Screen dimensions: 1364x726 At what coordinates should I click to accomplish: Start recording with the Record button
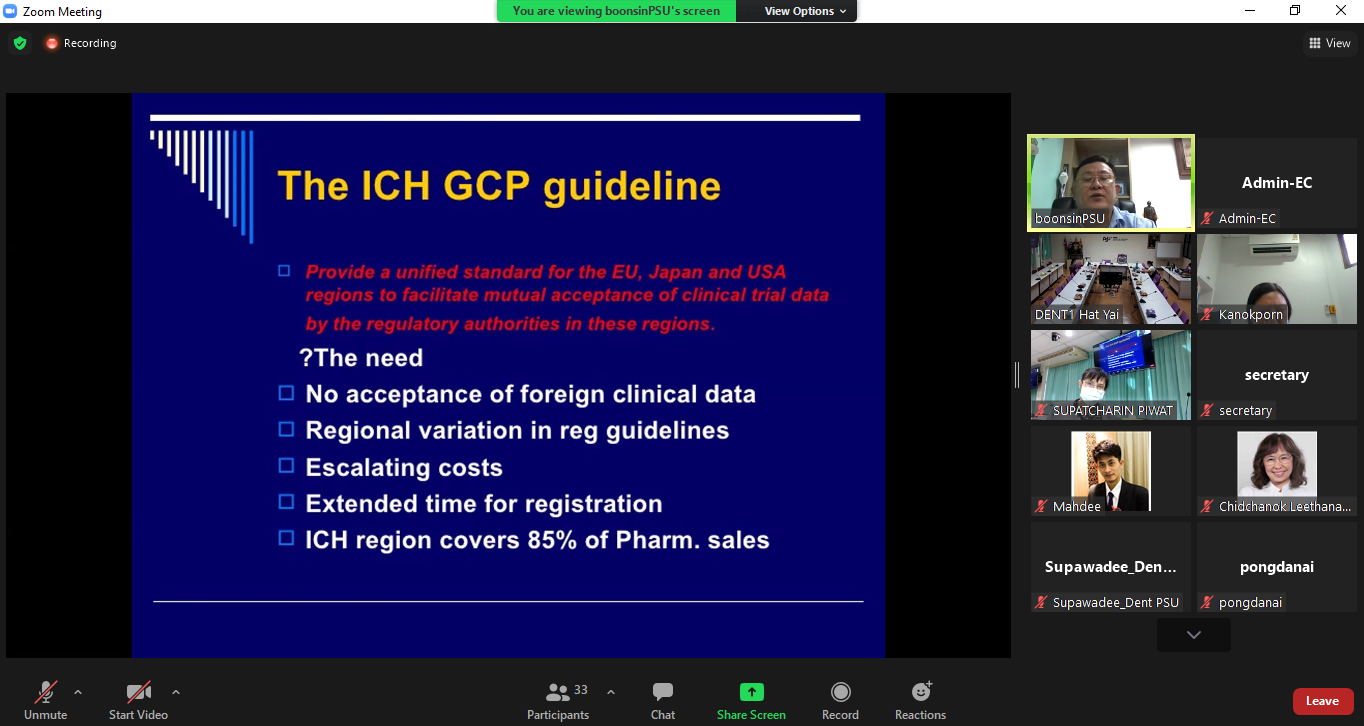841,700
